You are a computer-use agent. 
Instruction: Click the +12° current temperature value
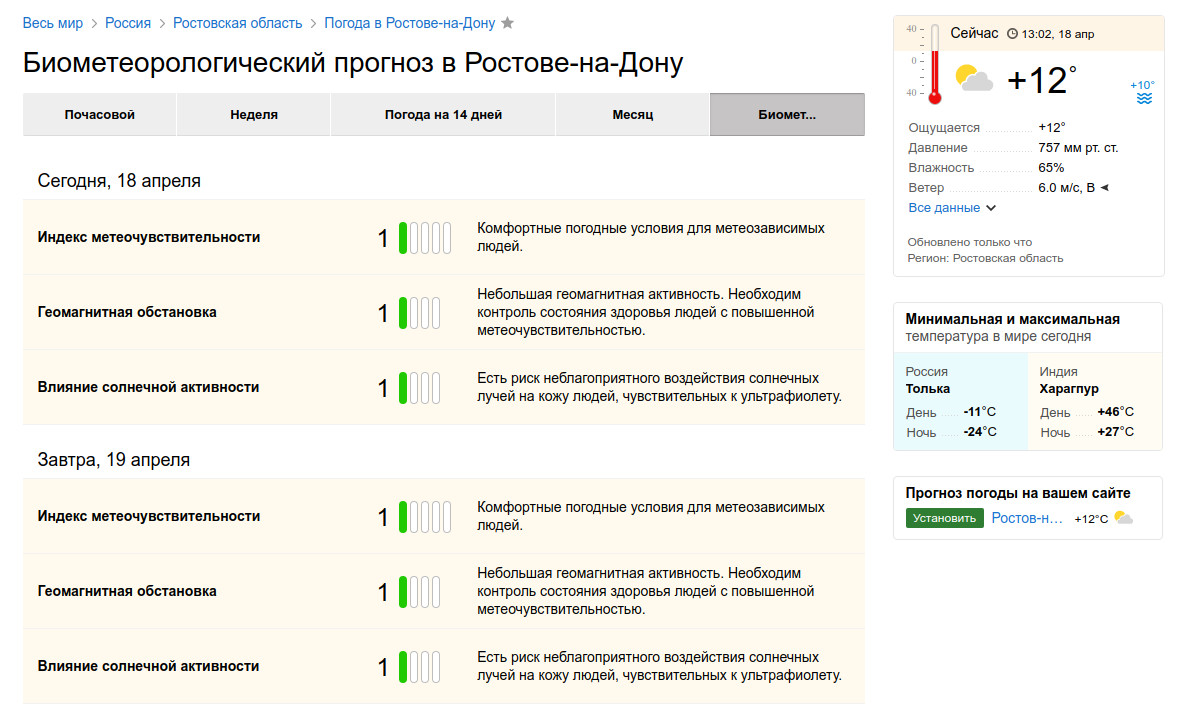coord(1041,80)
